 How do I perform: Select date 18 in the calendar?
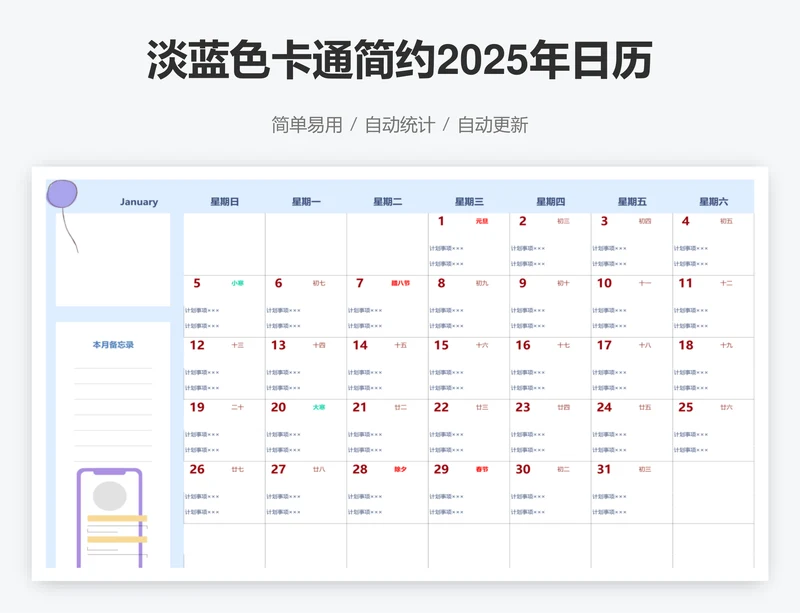coord(686,346)
